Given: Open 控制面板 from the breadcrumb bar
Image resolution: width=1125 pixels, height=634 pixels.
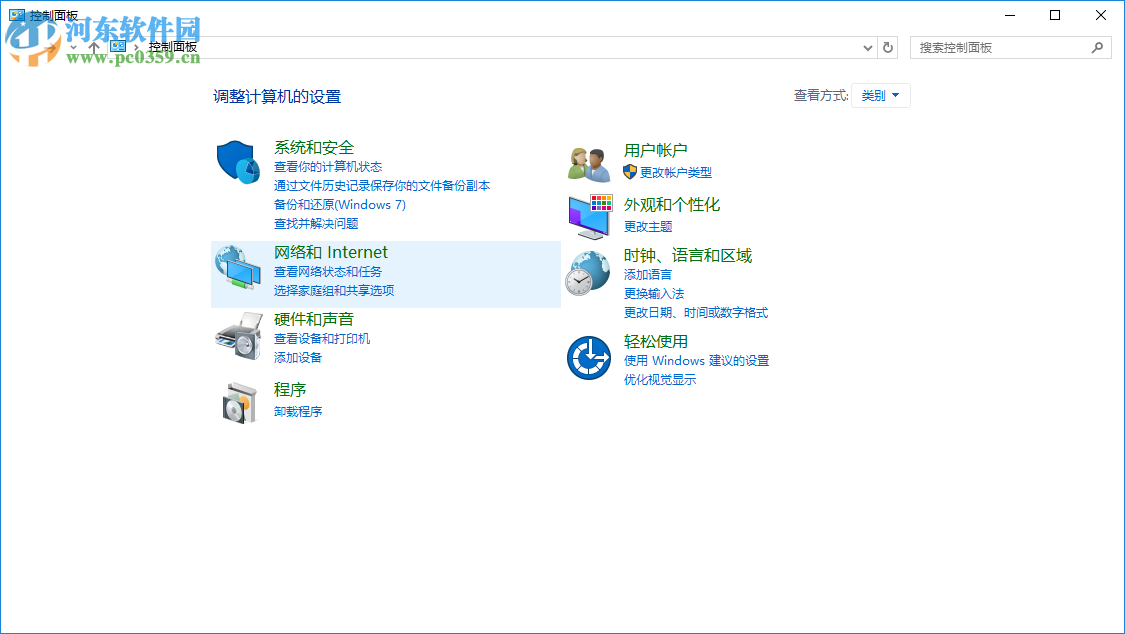Looking at the screenshot, I should pyautogui.click(x=173, y=47).
